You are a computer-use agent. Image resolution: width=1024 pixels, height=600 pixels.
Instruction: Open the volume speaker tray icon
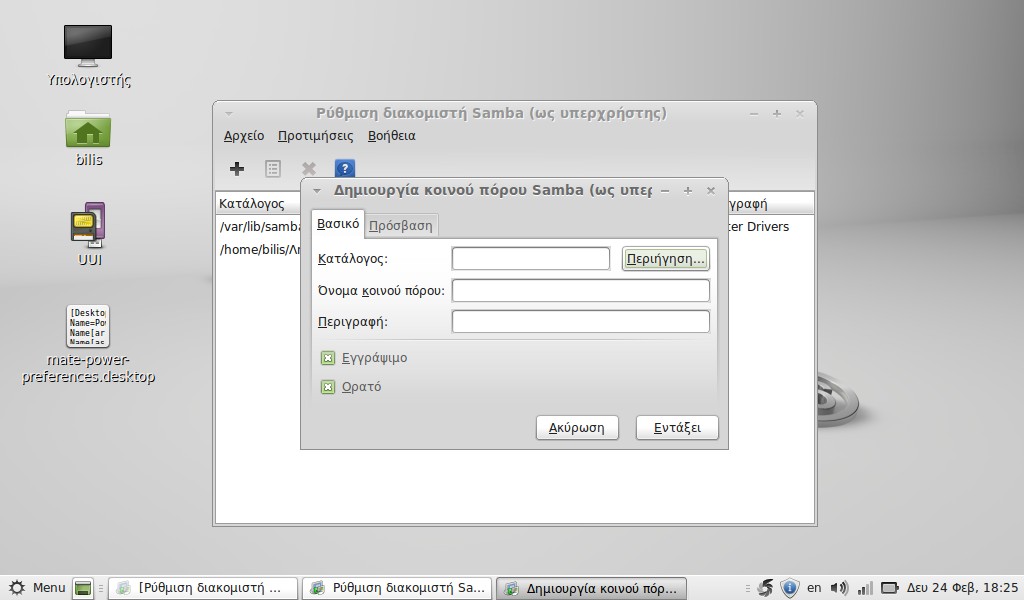pyautogui.click(x=839, y=588)
